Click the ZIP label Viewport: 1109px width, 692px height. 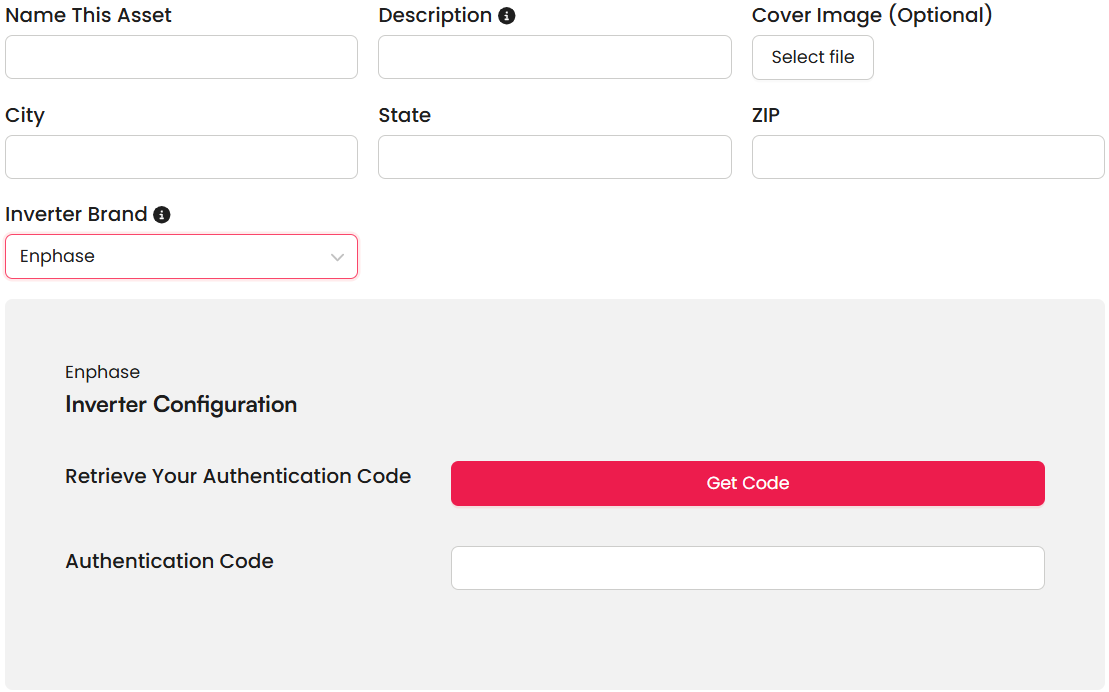click(x=766, y=115)
